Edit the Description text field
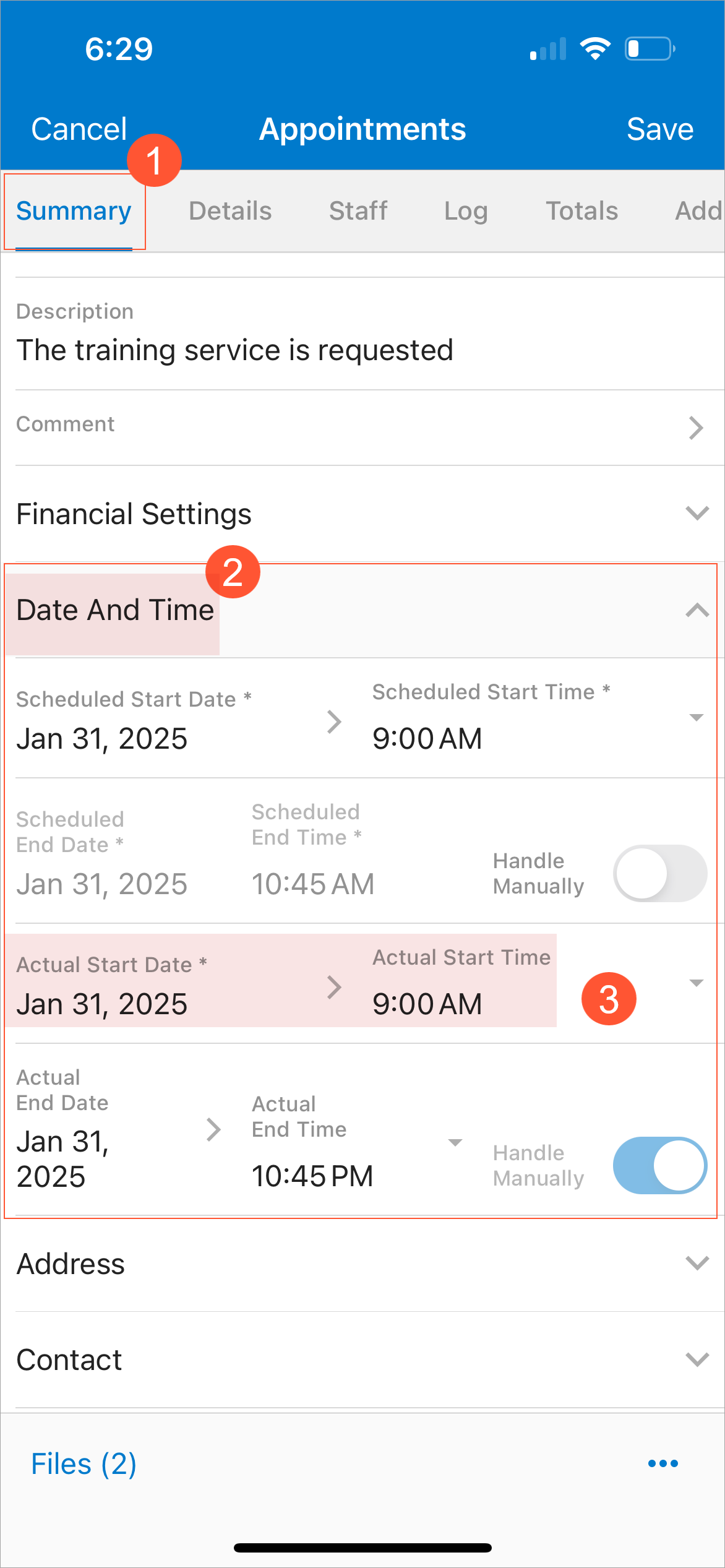 click(x=235, y=350)
